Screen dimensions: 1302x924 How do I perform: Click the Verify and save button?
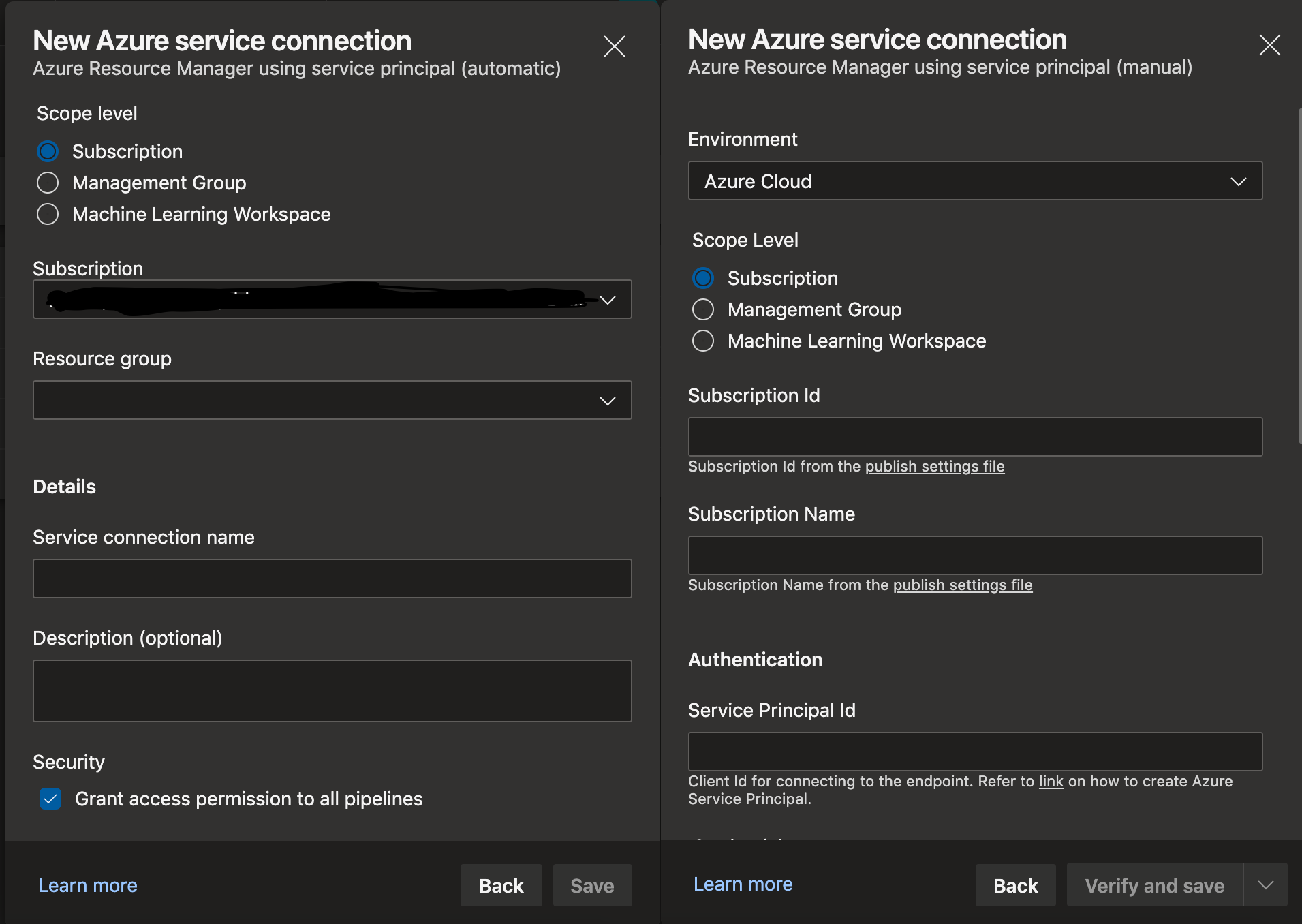click(x=1155, y=885)
